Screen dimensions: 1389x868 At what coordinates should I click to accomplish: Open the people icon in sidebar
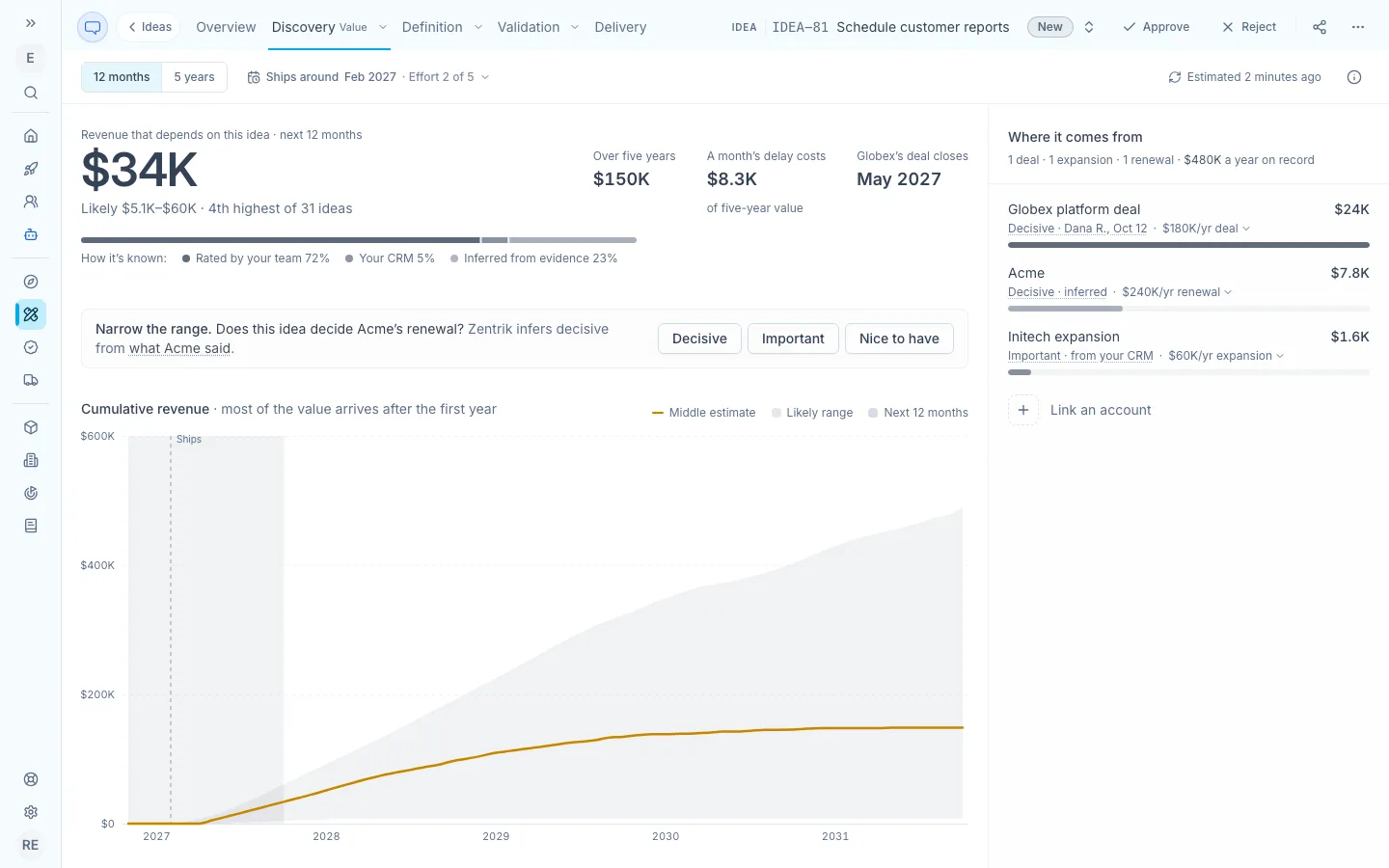pos(31,202)
